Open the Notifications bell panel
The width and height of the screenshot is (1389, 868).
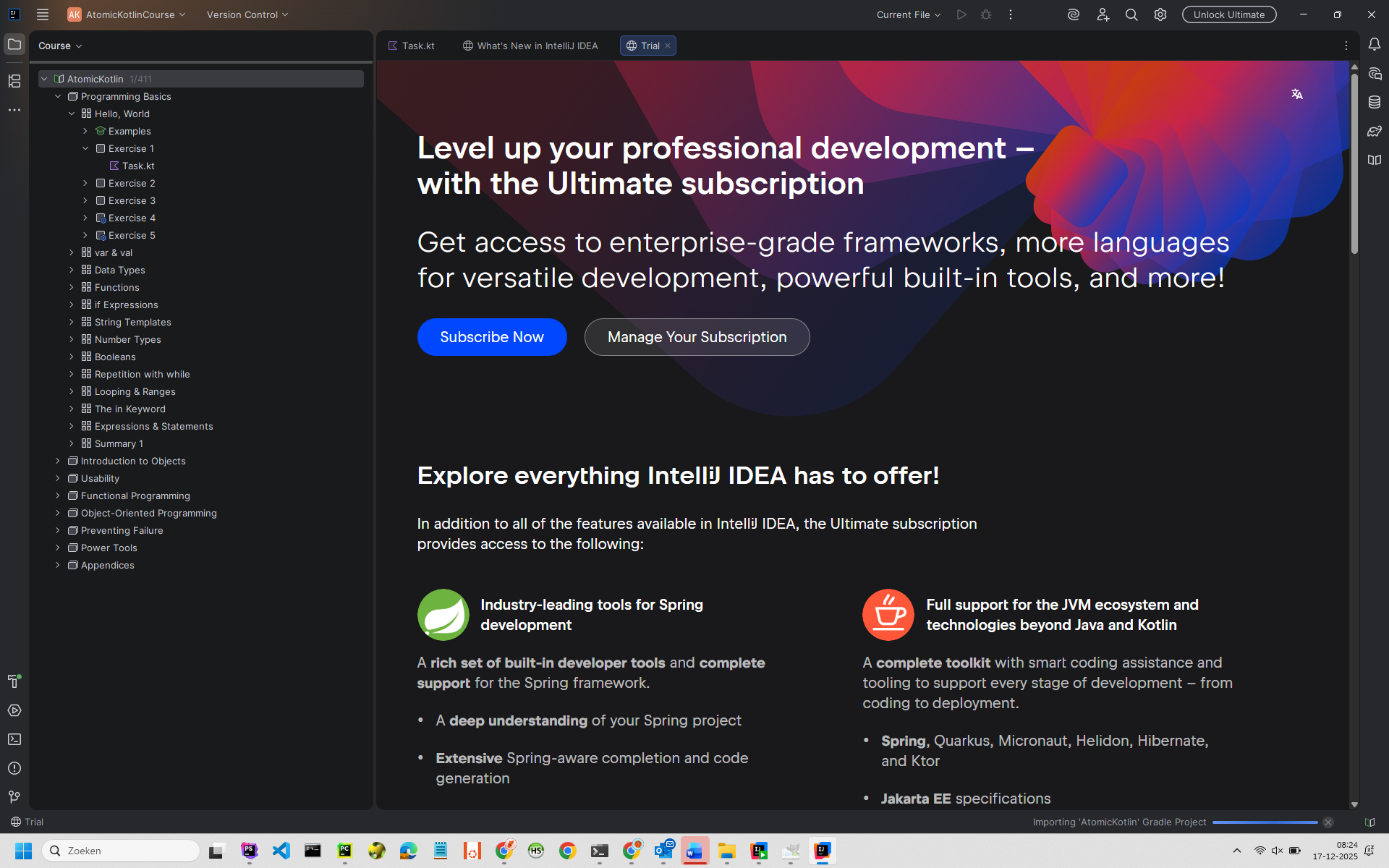click(1374, 45)
